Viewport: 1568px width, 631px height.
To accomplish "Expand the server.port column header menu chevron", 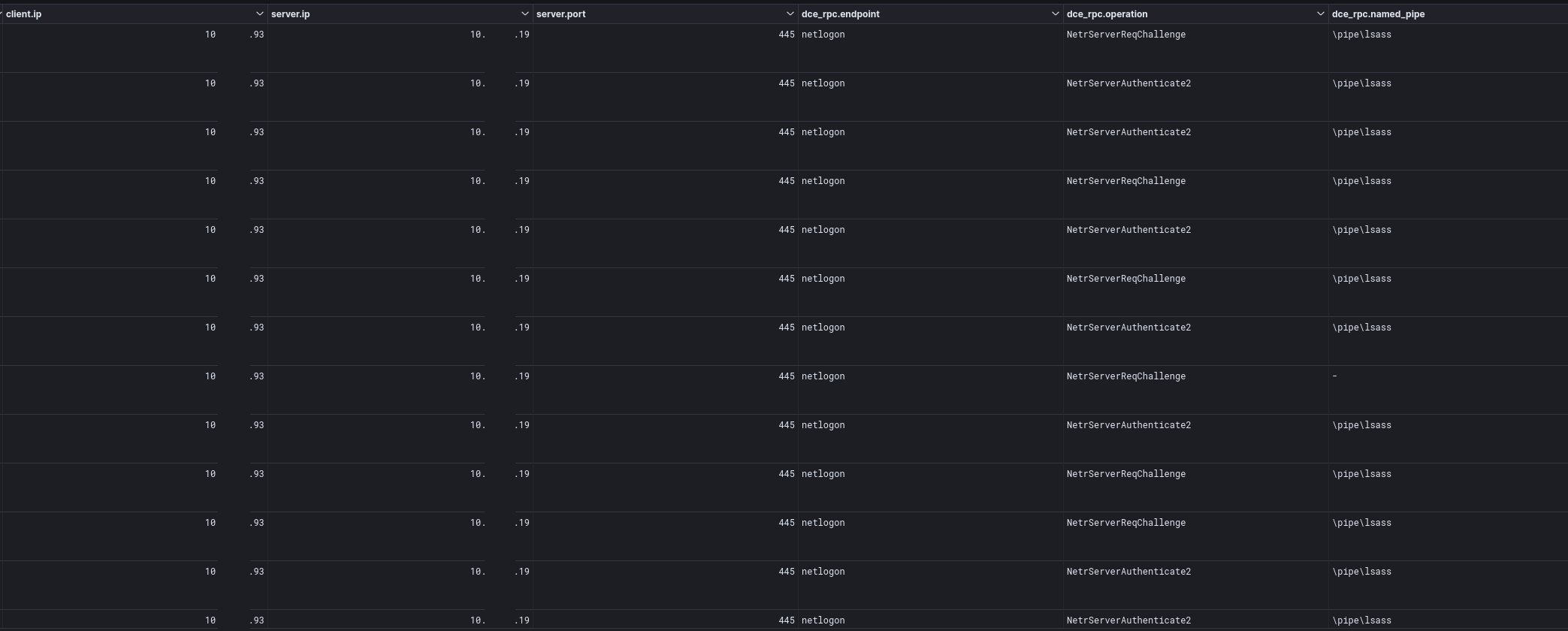I will 790,14.
